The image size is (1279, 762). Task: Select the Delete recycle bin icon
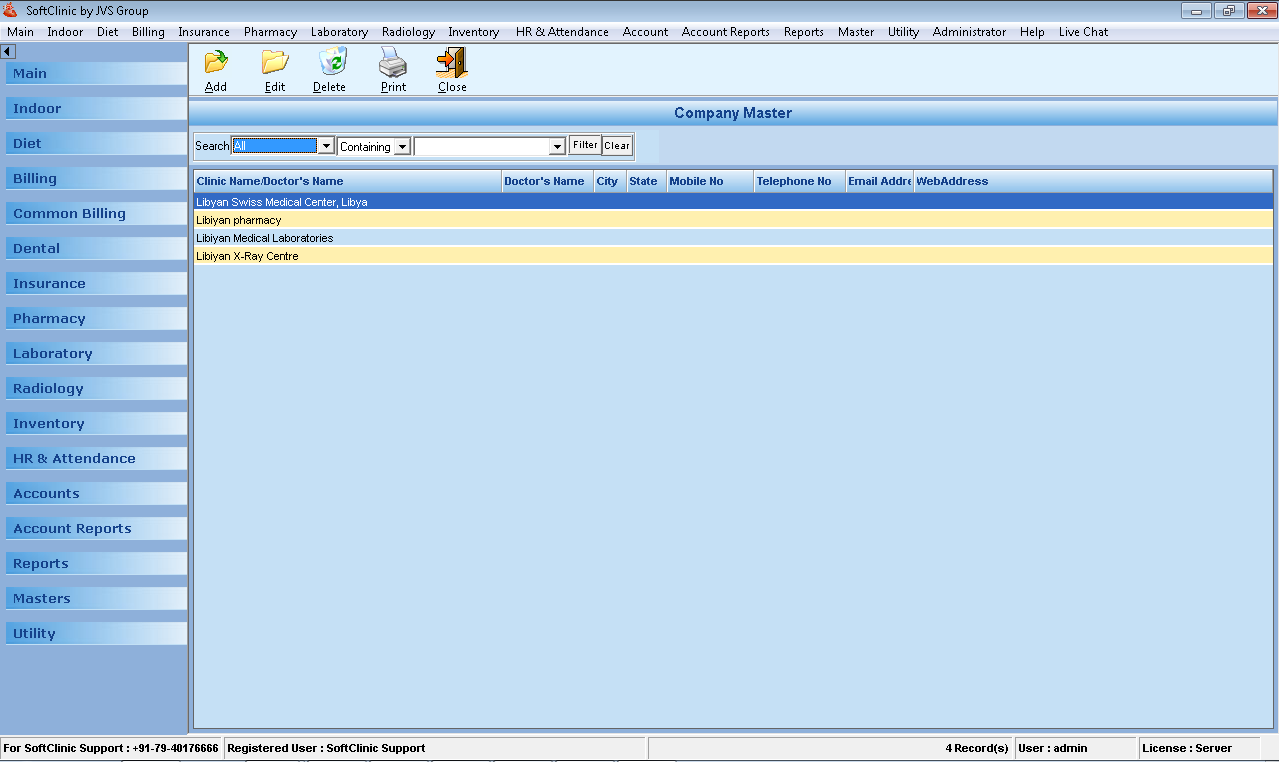tap(330, 68)
